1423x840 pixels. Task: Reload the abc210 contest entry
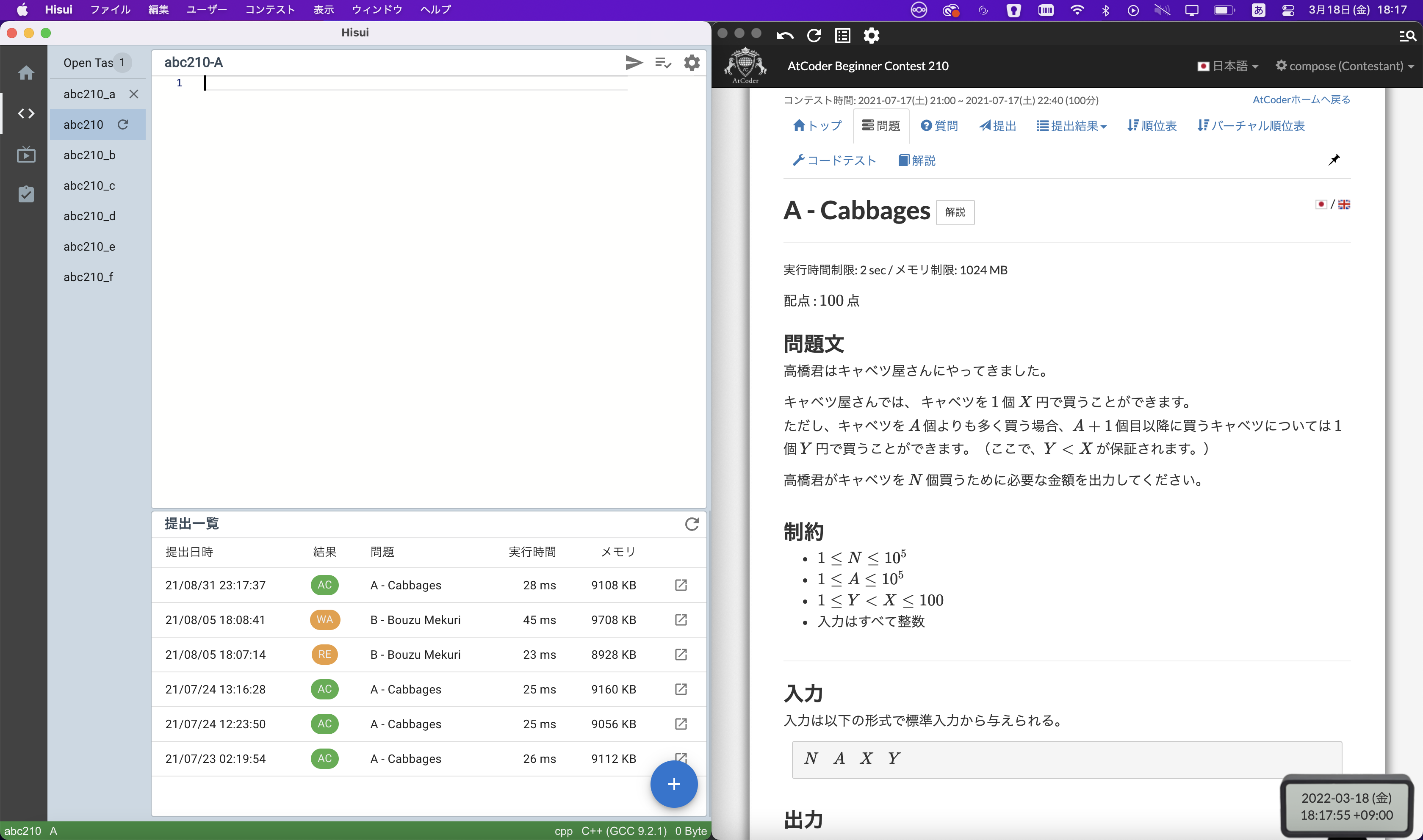coord(123,124)
